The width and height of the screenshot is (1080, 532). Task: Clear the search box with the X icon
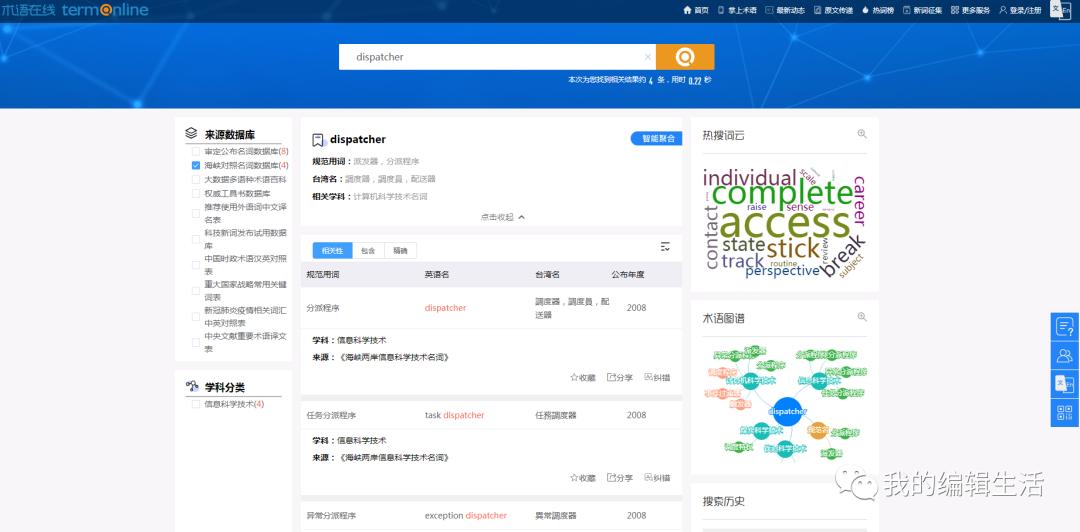647,57
